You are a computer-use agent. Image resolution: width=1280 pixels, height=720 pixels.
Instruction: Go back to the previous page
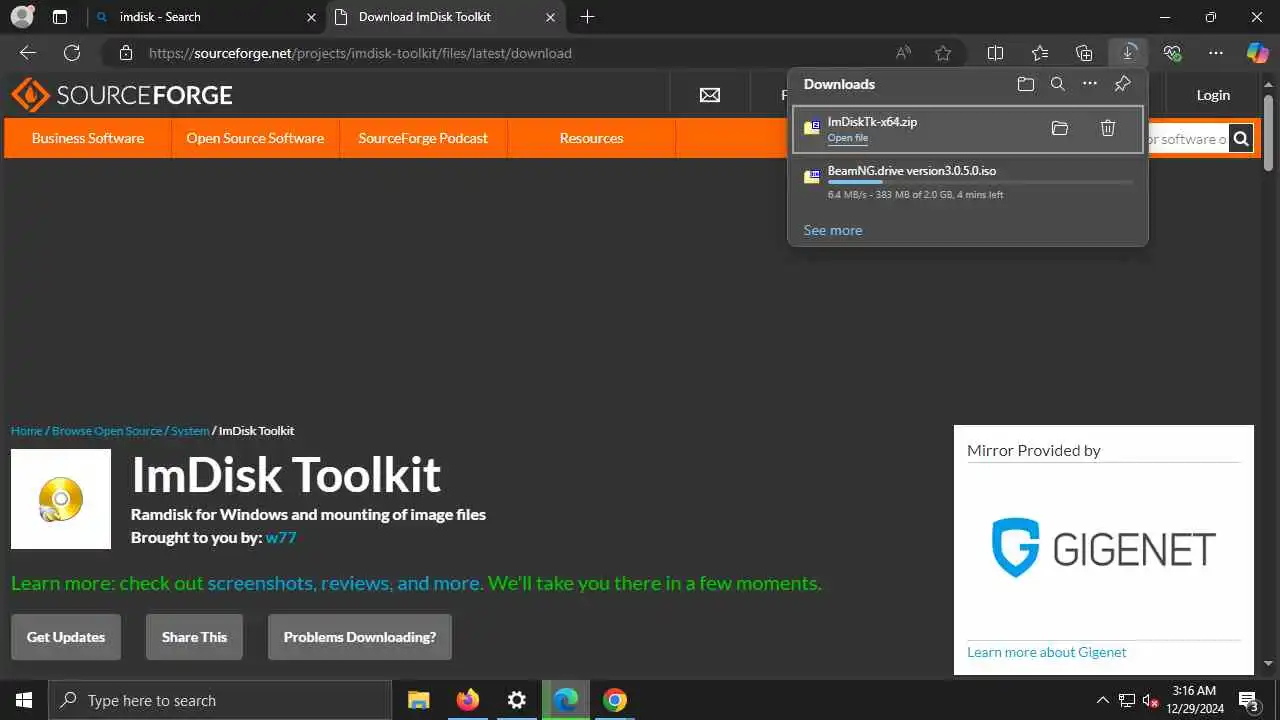point(28,53)
